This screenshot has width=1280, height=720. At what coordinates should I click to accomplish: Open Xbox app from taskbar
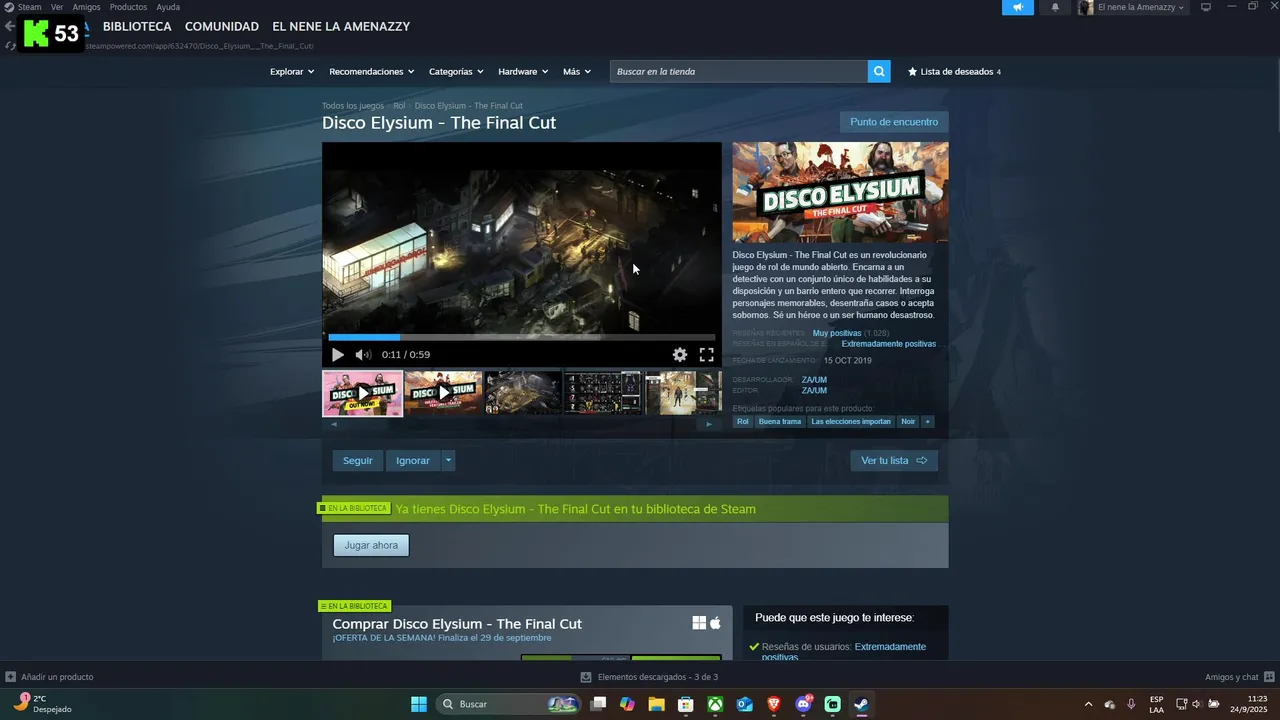715,704
